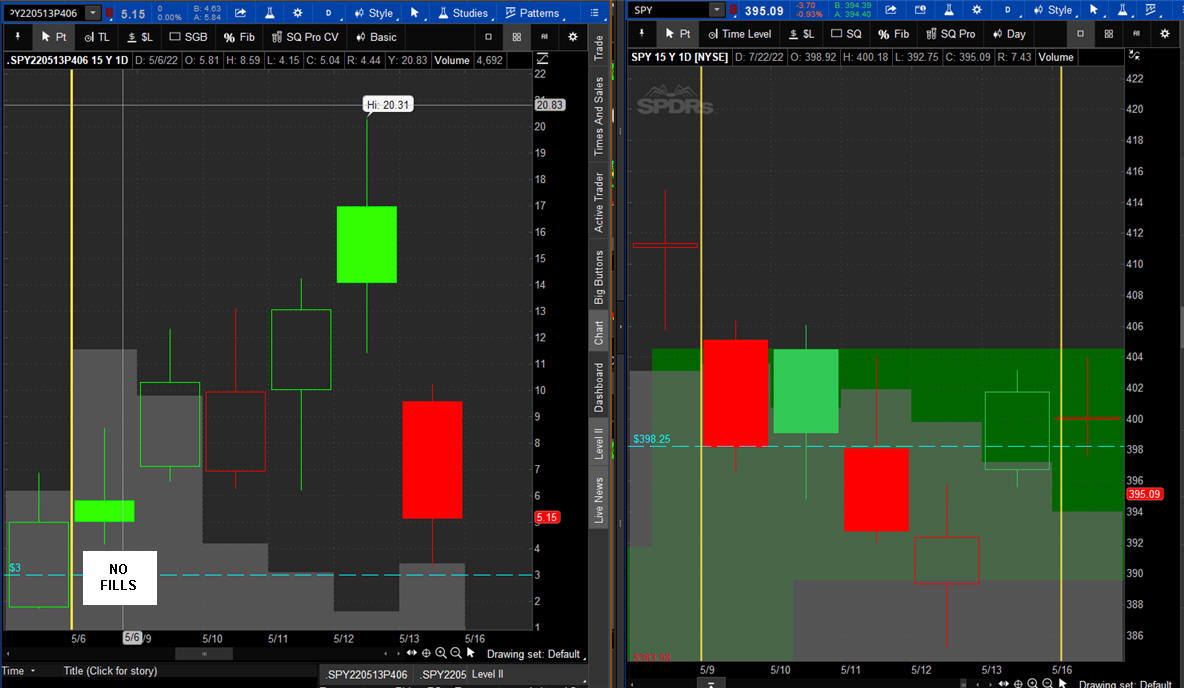Click the Hi: 20.31 price bubble
Screen dimensions: 1184x688
click(x=387, y=104)
